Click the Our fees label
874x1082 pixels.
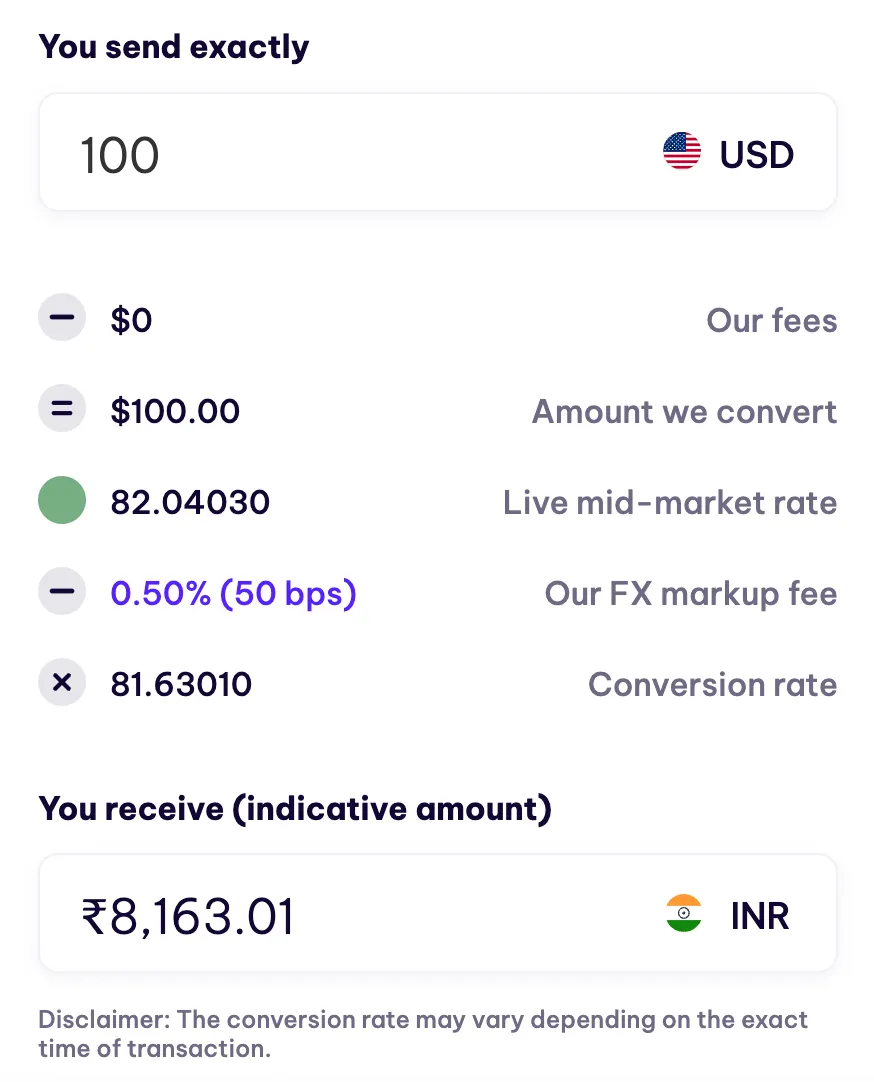click(772, 320)
